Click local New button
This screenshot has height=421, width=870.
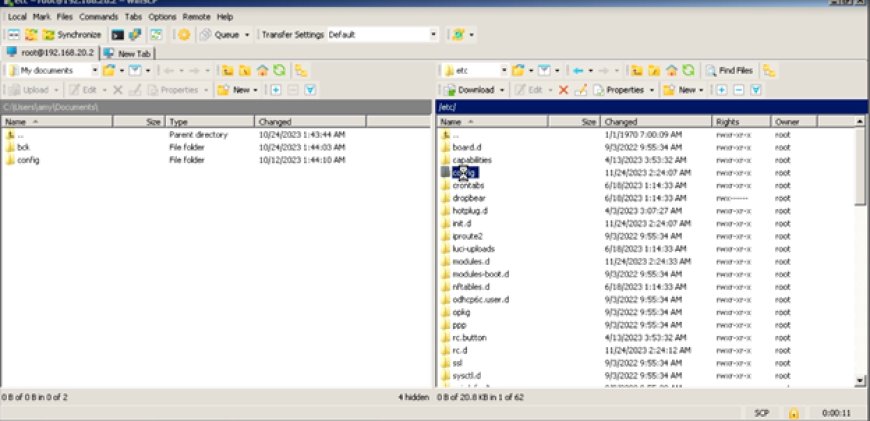tap(234, 90)
